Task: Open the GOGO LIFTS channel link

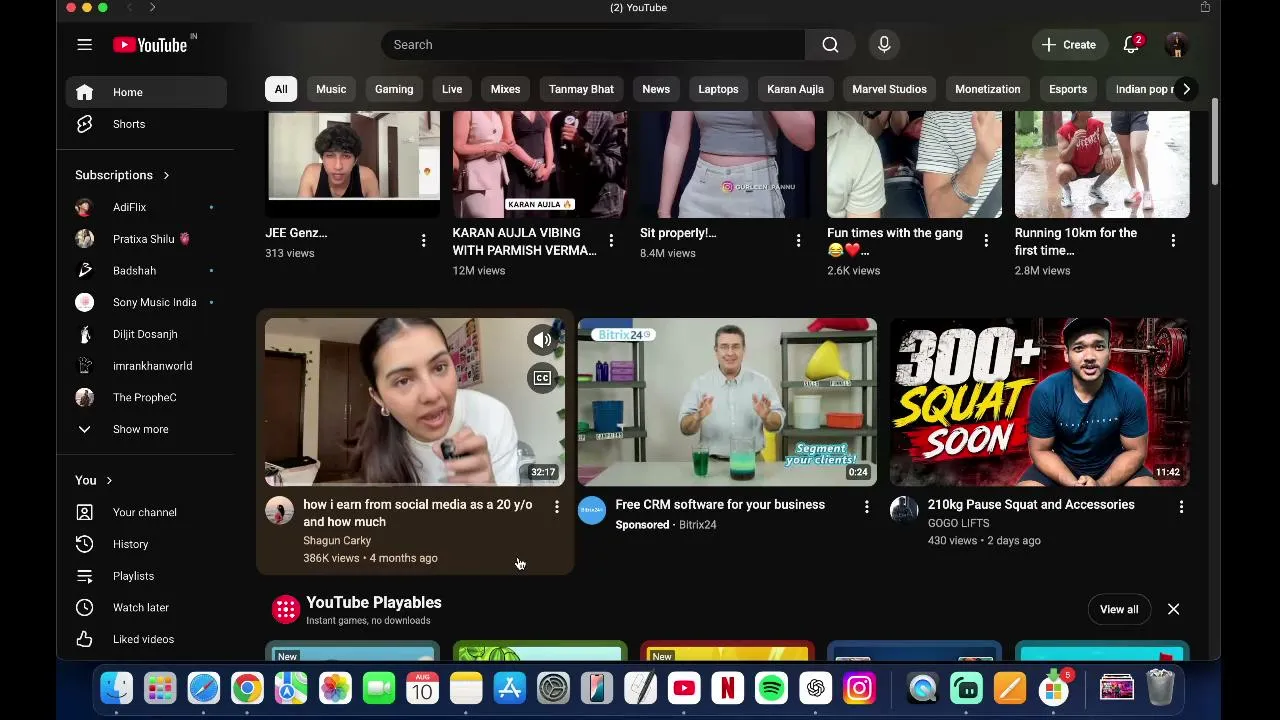Action: point(958,523)
